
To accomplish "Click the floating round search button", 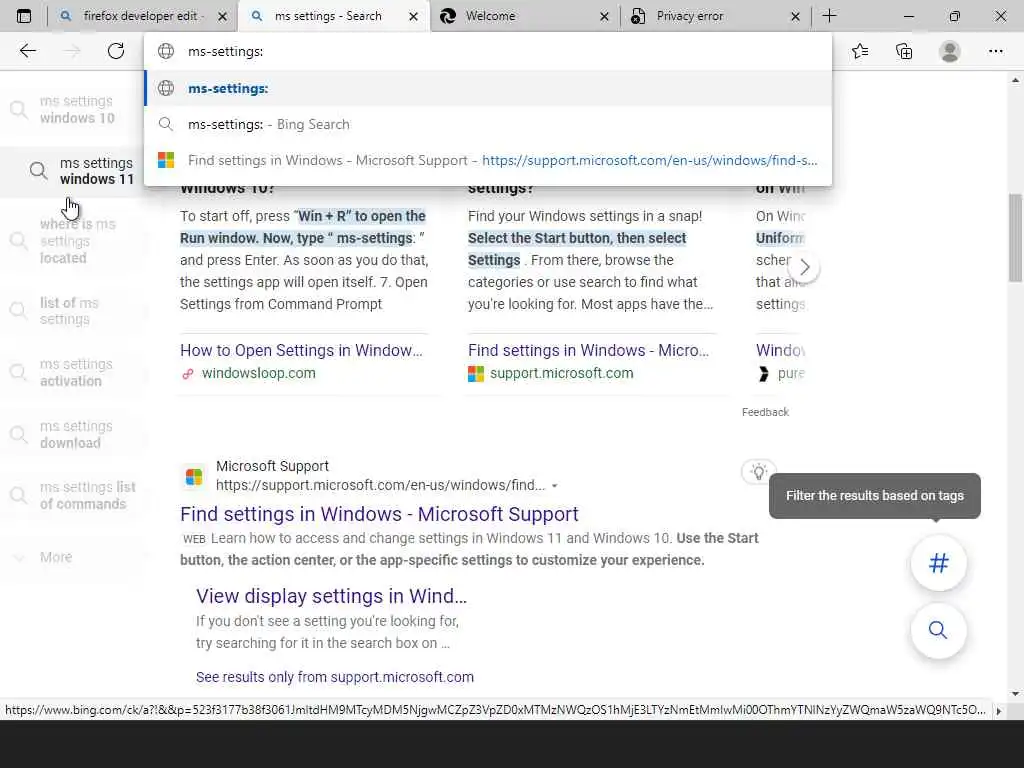I will tap(938, 630).
